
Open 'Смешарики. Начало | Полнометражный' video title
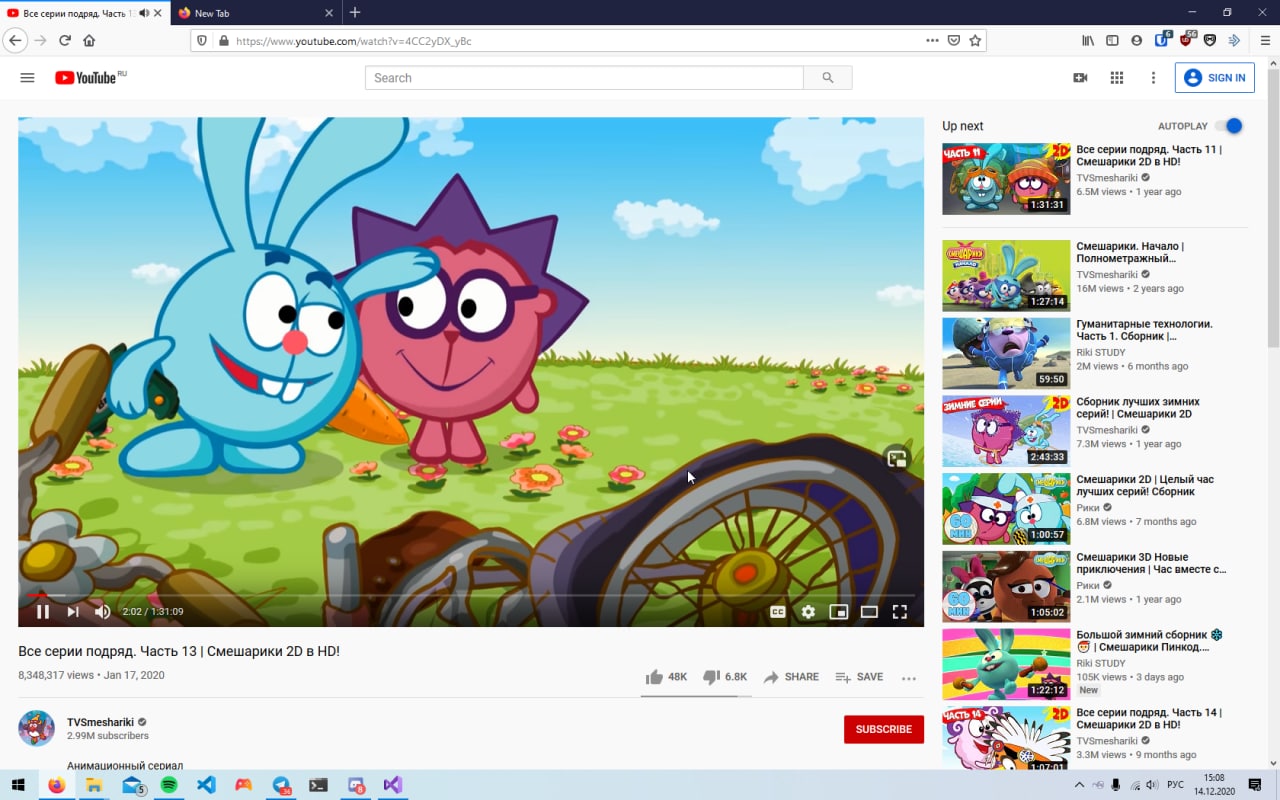pyautogui.click(x=1130, y=252)
